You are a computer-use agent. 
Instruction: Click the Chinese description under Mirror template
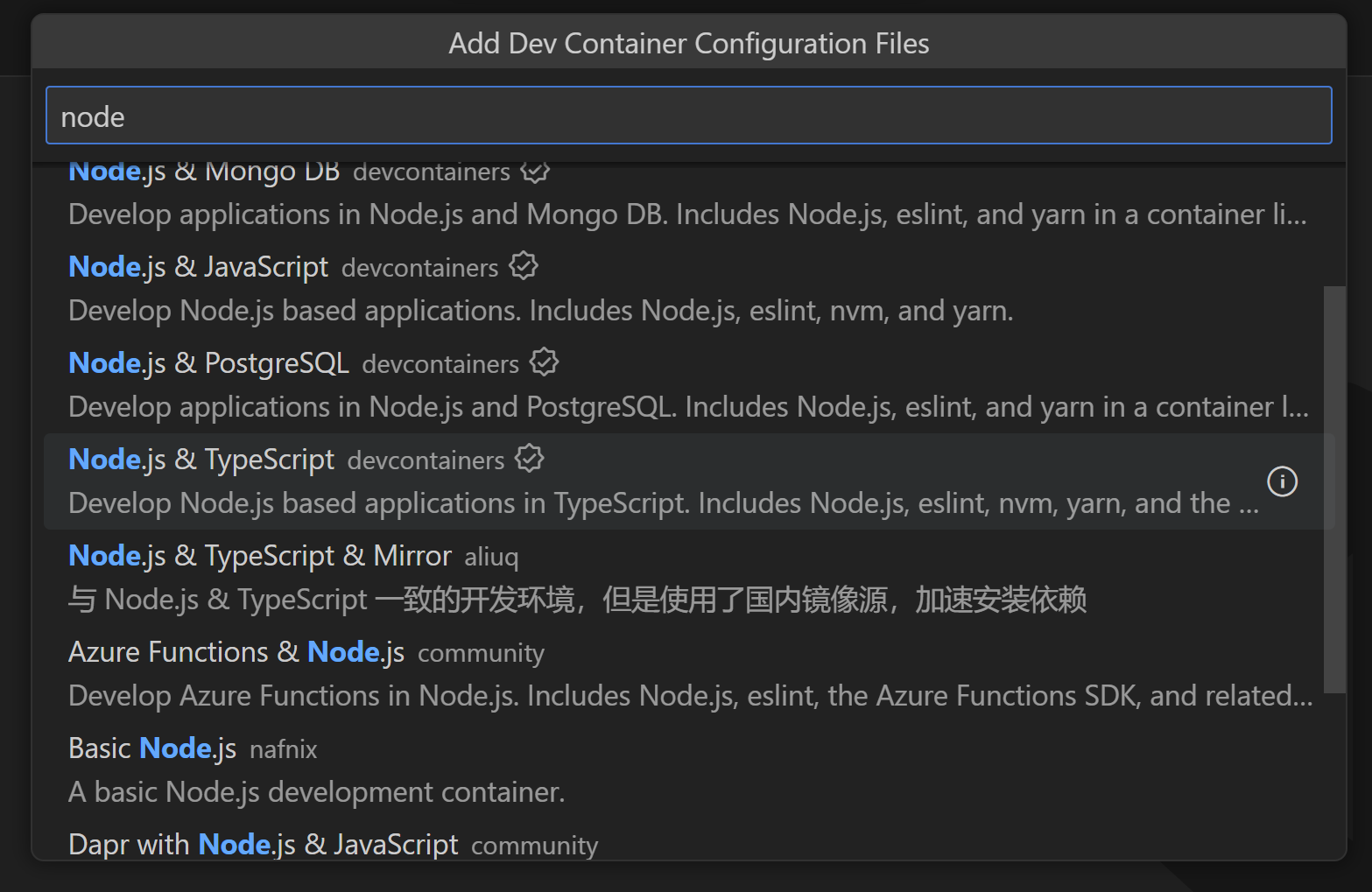pos(577,600)
